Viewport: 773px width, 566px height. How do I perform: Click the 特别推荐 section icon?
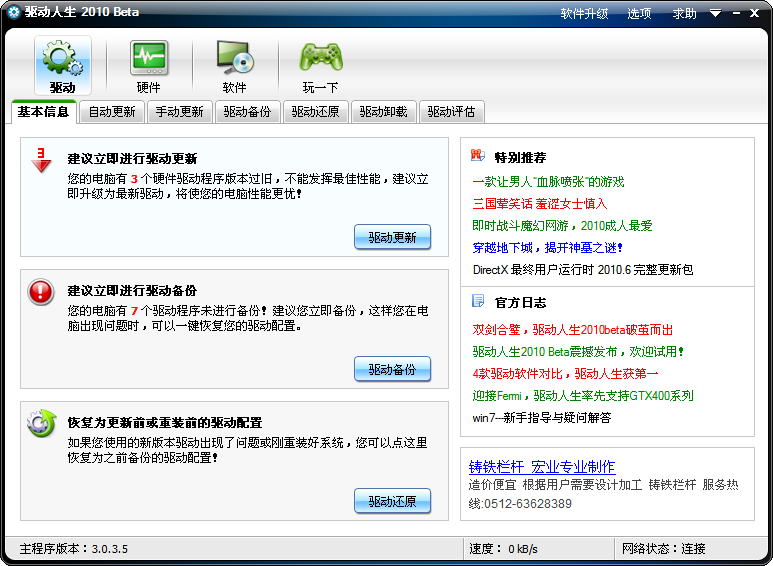tap(478, 156)
